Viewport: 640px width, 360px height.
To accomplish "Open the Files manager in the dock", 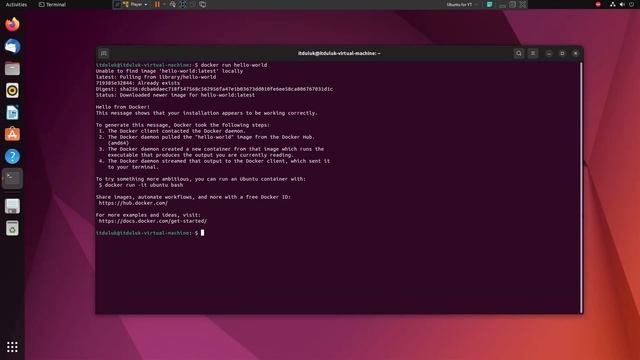I will click(x=12, y=69).
